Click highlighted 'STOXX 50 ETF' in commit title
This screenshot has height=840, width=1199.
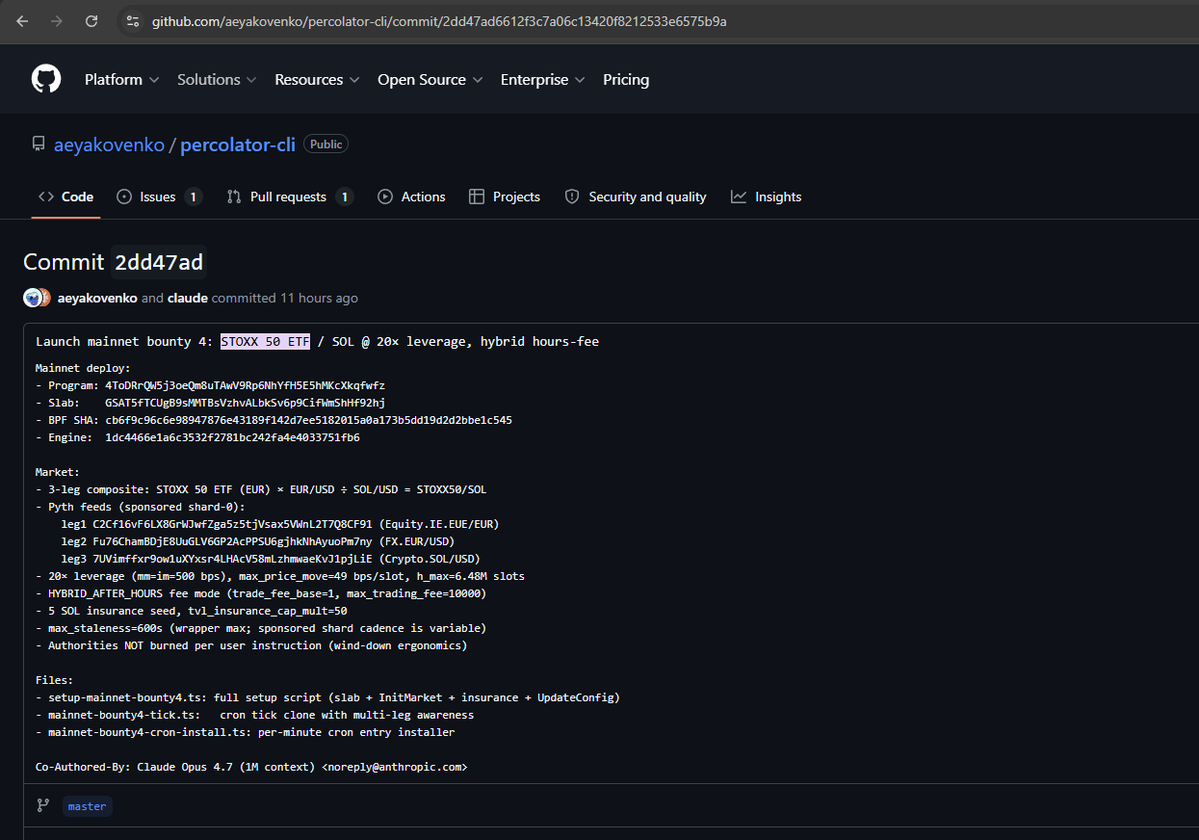[x=265, y=342]
